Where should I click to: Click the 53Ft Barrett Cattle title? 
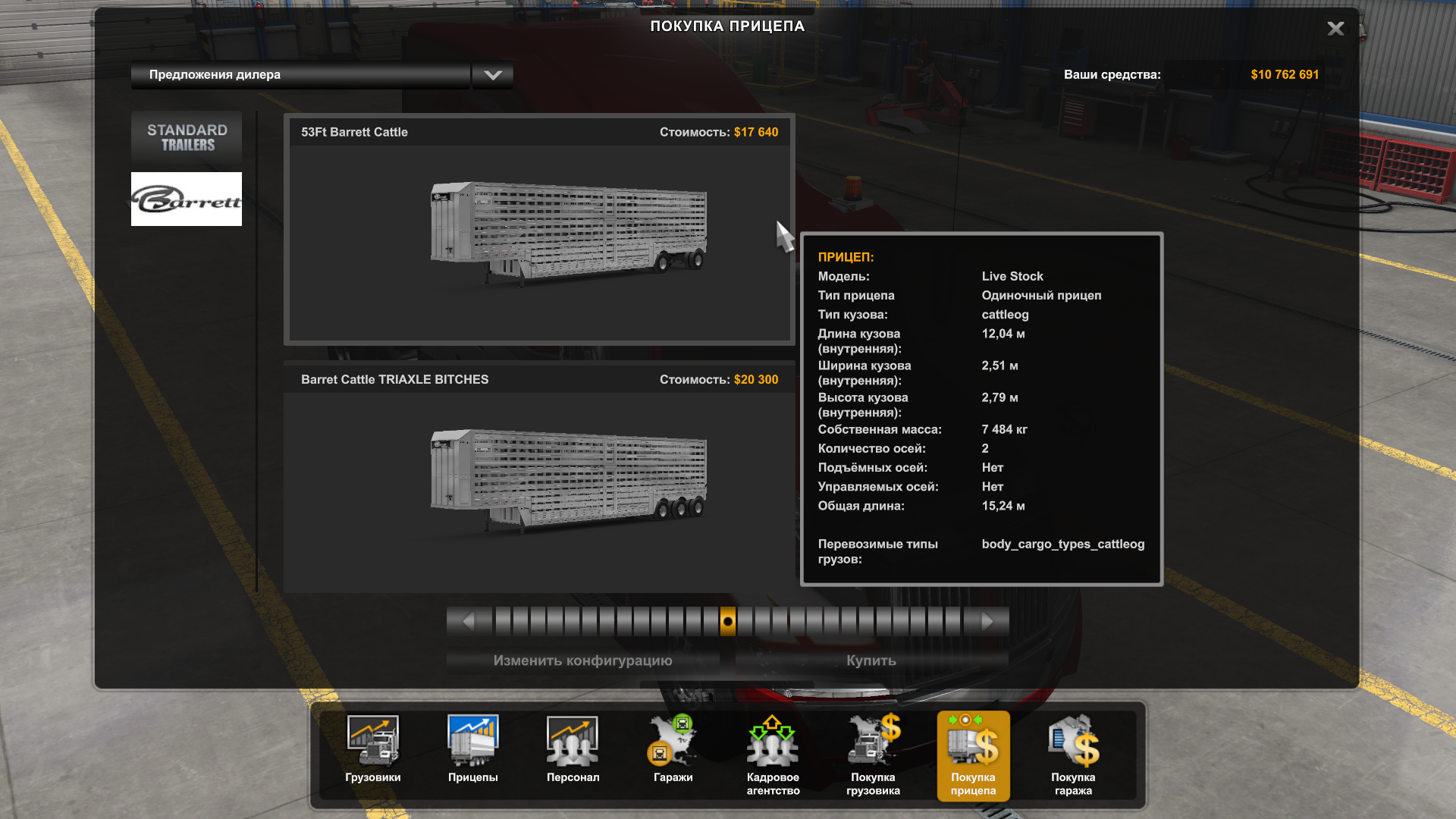[x=354, y=132]
